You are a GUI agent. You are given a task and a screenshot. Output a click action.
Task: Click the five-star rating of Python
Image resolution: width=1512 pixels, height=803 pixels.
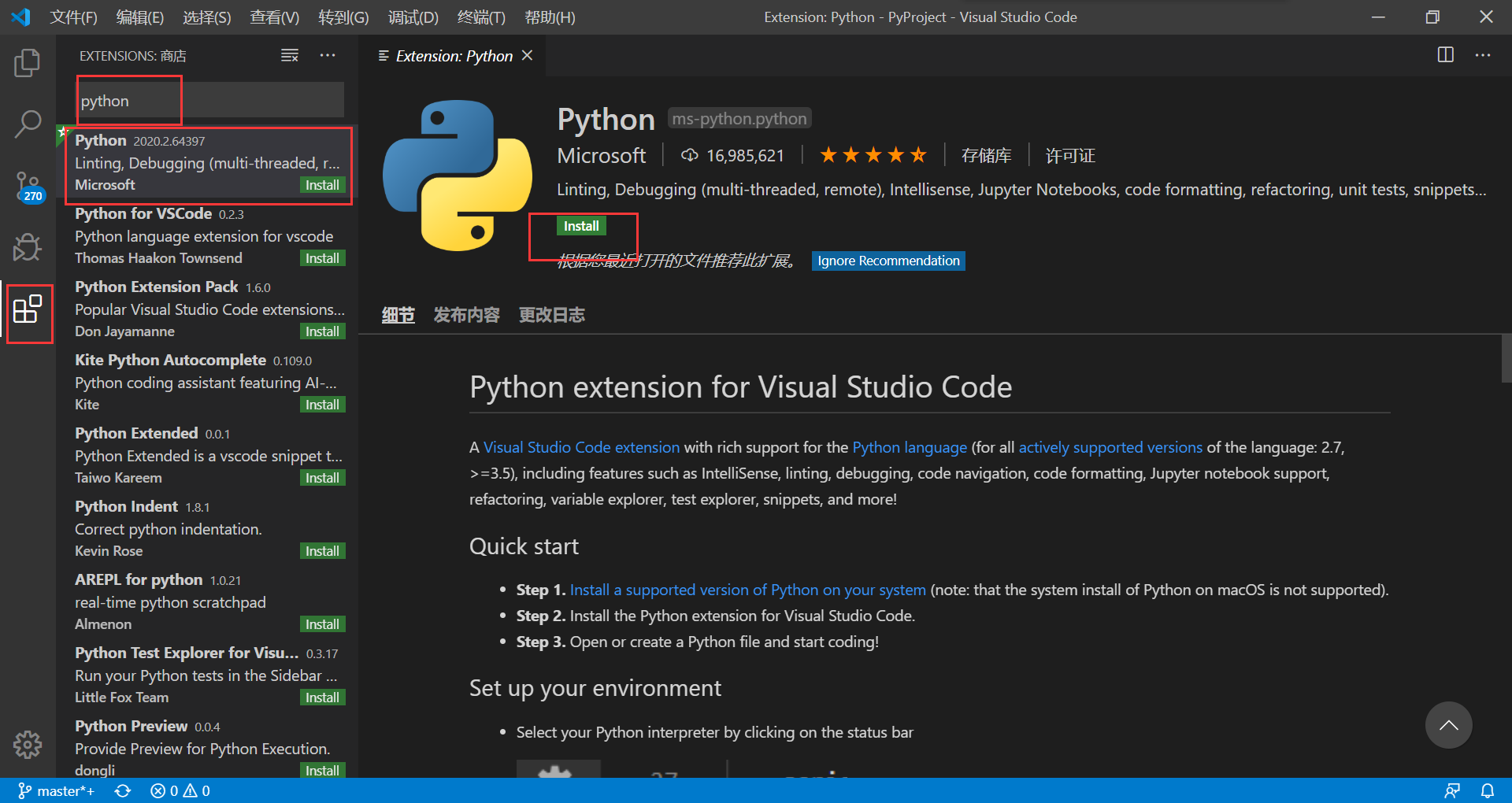pos(873,155)
